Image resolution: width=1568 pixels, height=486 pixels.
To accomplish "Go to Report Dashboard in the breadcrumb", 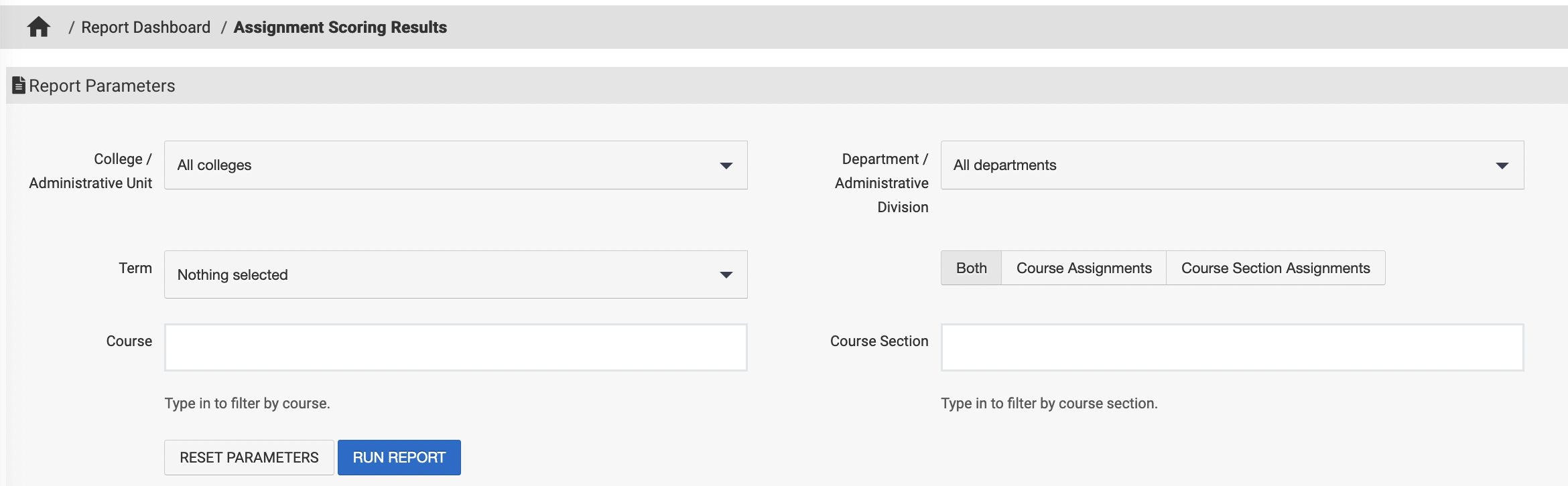I will pyautogui.click(x=145, y=27).
